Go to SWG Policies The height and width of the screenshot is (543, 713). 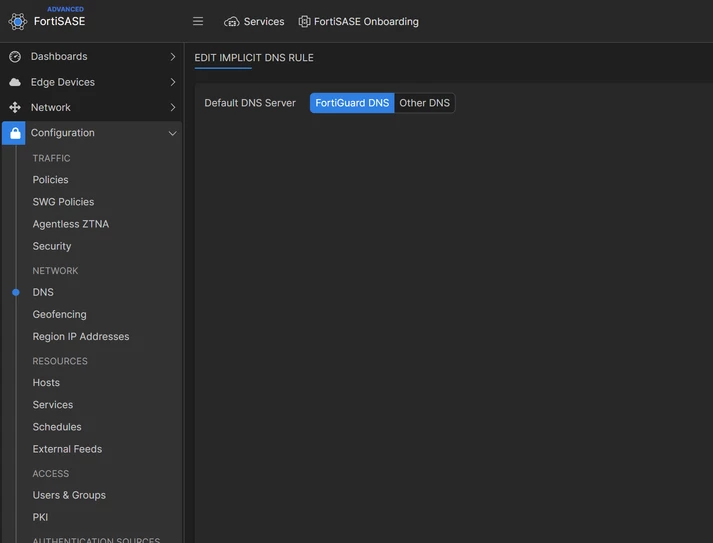[63, 202]
